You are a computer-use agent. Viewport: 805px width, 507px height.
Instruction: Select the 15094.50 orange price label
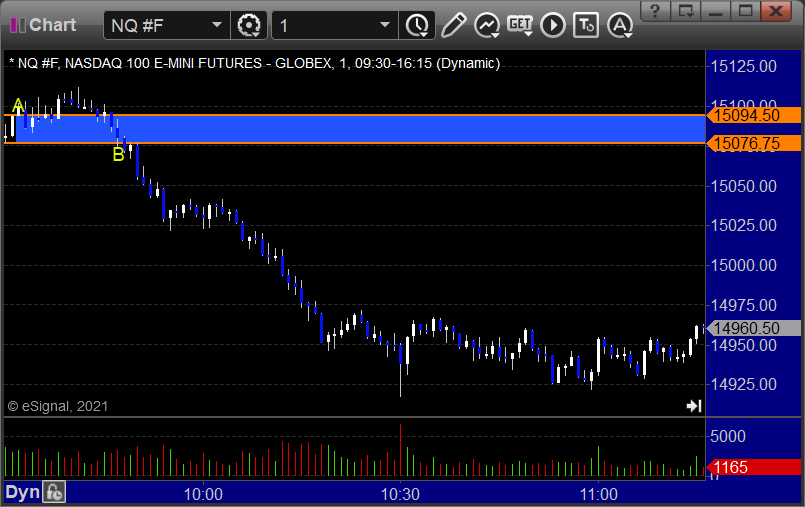754,115
